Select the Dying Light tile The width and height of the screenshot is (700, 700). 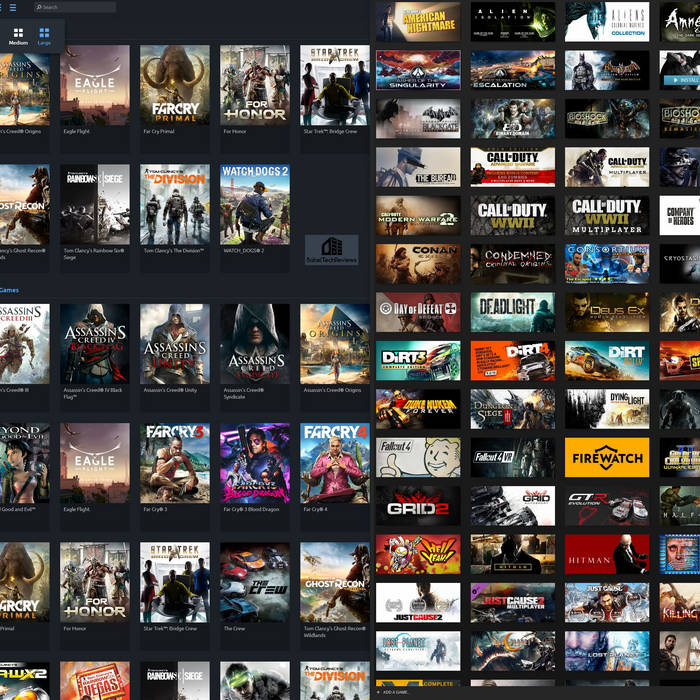(x=607, y=409)
